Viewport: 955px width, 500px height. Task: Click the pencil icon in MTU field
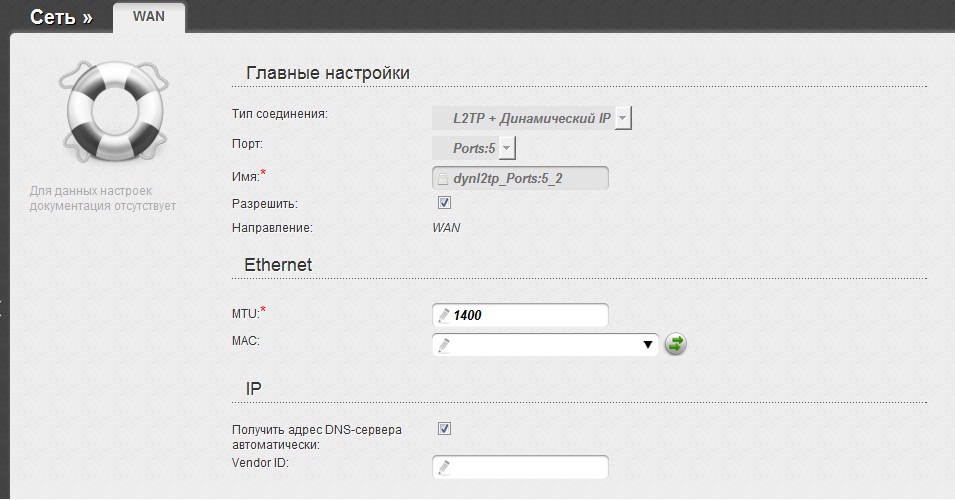click(444, 315)
